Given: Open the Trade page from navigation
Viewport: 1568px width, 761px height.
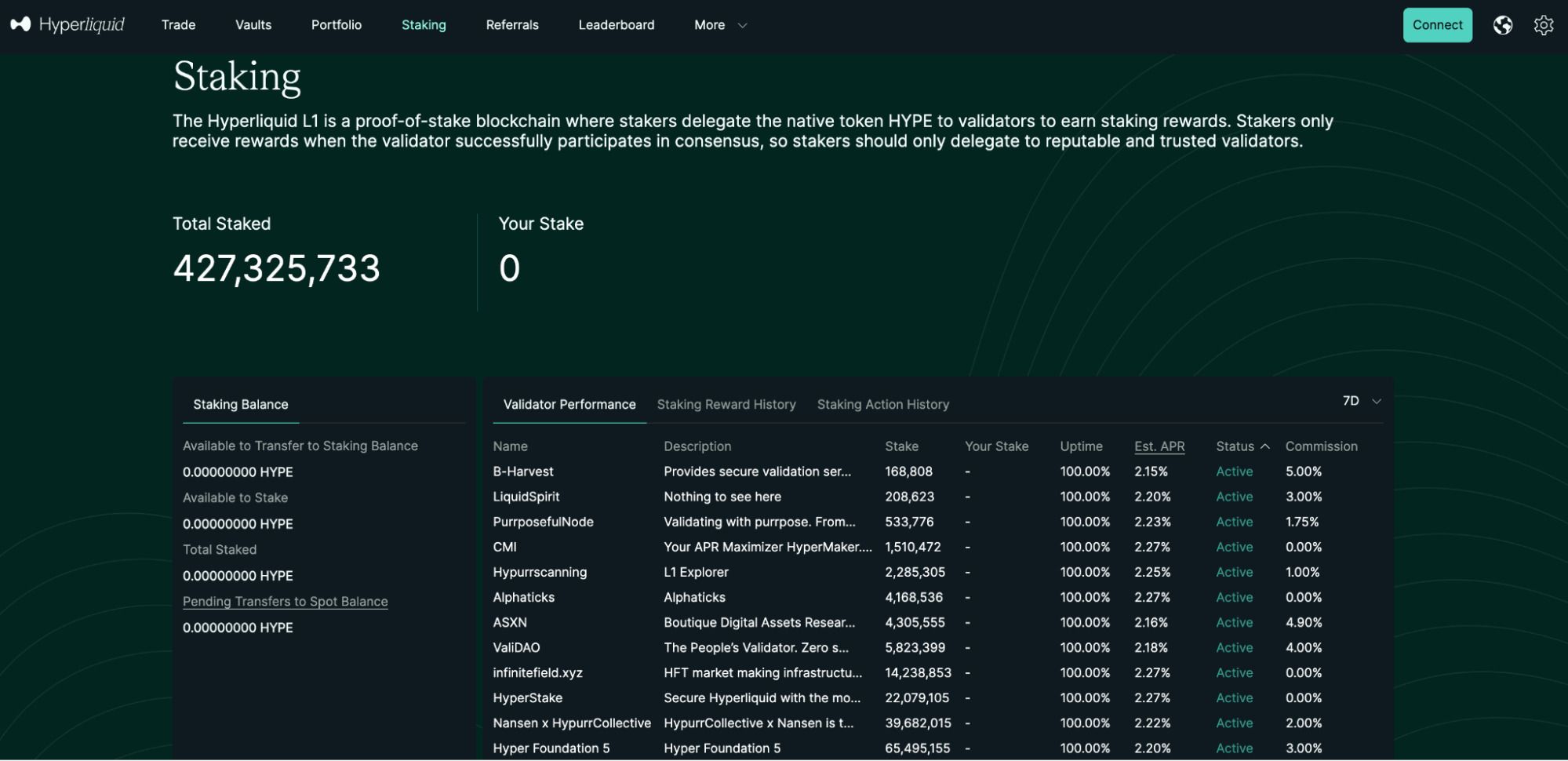Looking at the screenshot, I should 178,25.
